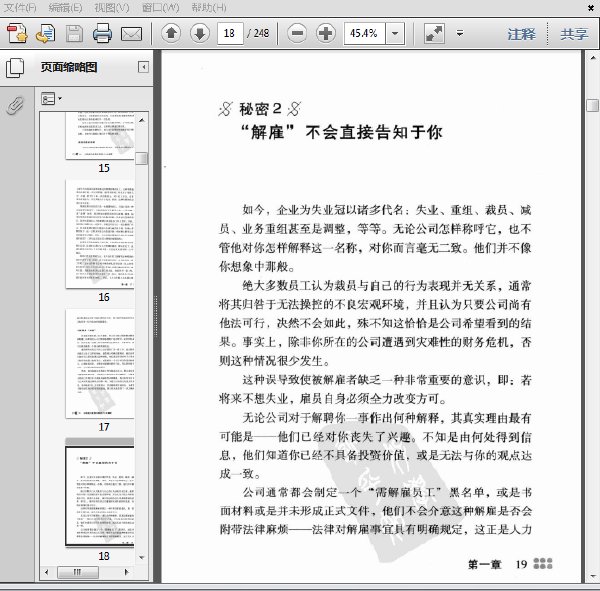Open the 窗口(W) menu

click(160, 7)
